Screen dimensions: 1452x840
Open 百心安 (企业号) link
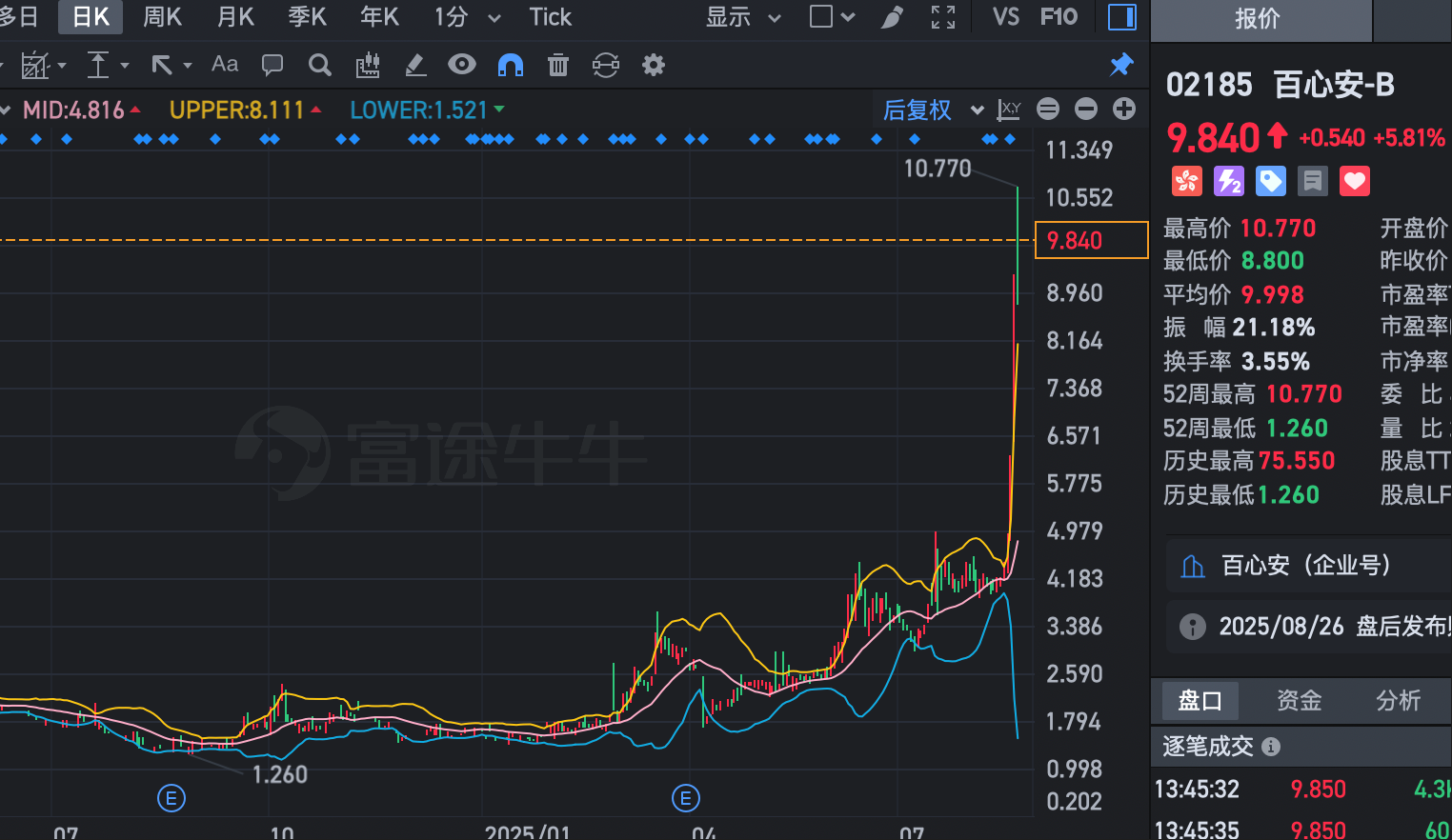1309,566
